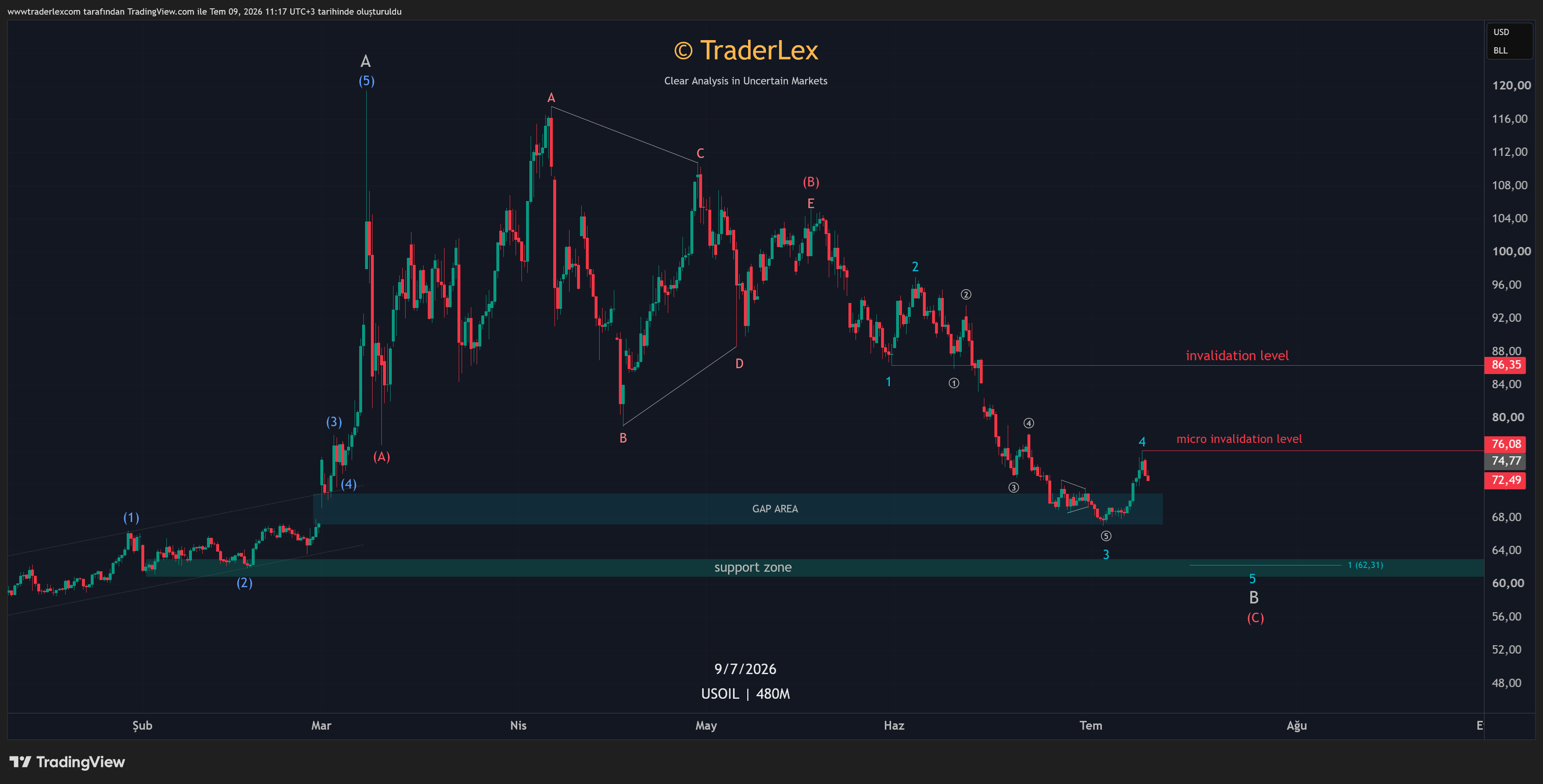This screenshot has height=784, width=1543.
Task: Click the 100,00 price axis value
Action: [x=1511, y=251]
